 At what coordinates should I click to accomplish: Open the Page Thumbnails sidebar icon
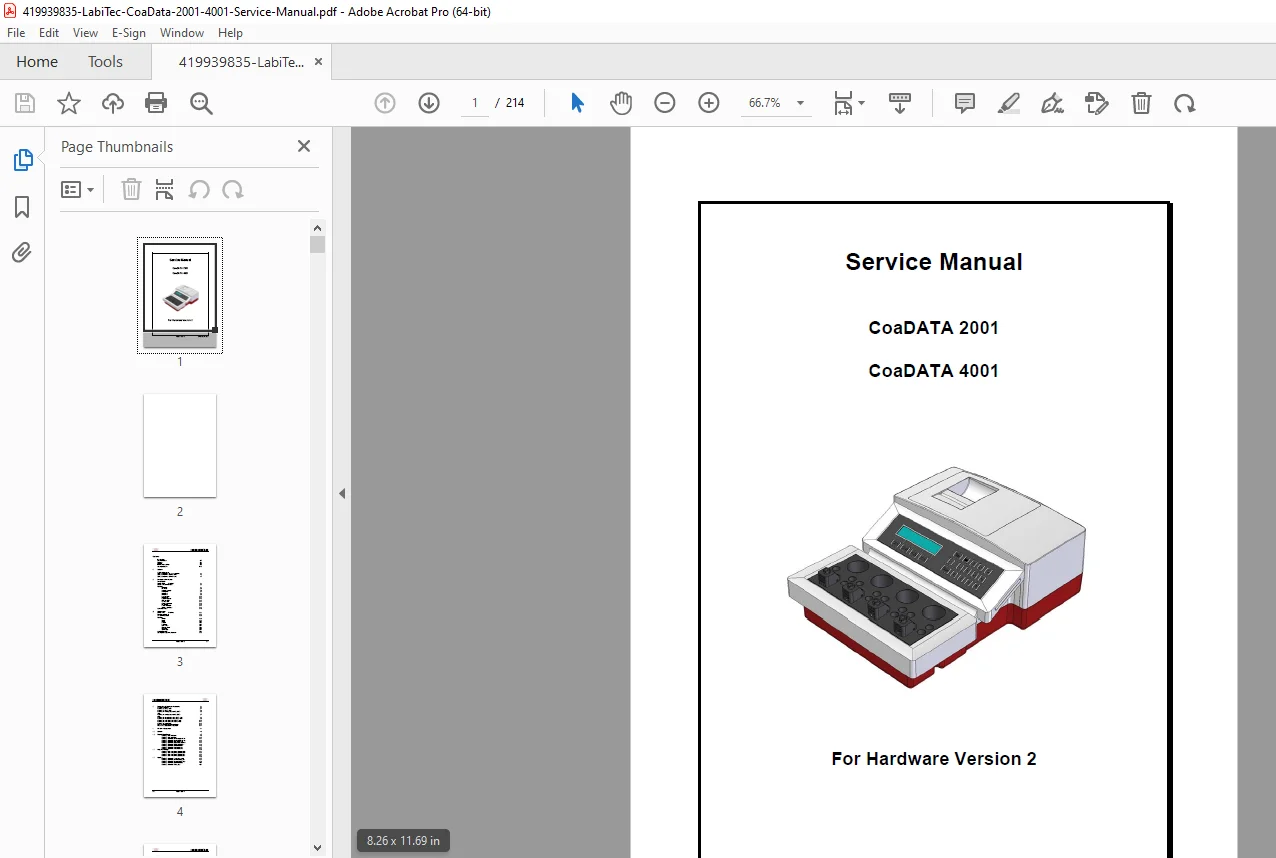tap(22, 160)
